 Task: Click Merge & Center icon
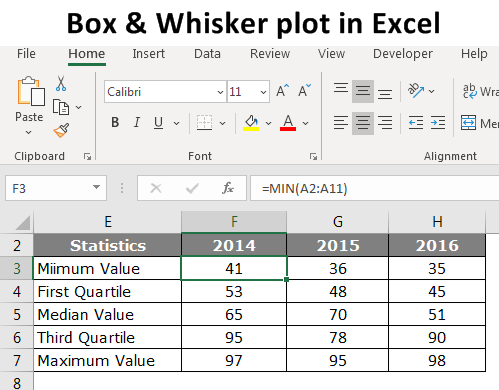(468, 123)
